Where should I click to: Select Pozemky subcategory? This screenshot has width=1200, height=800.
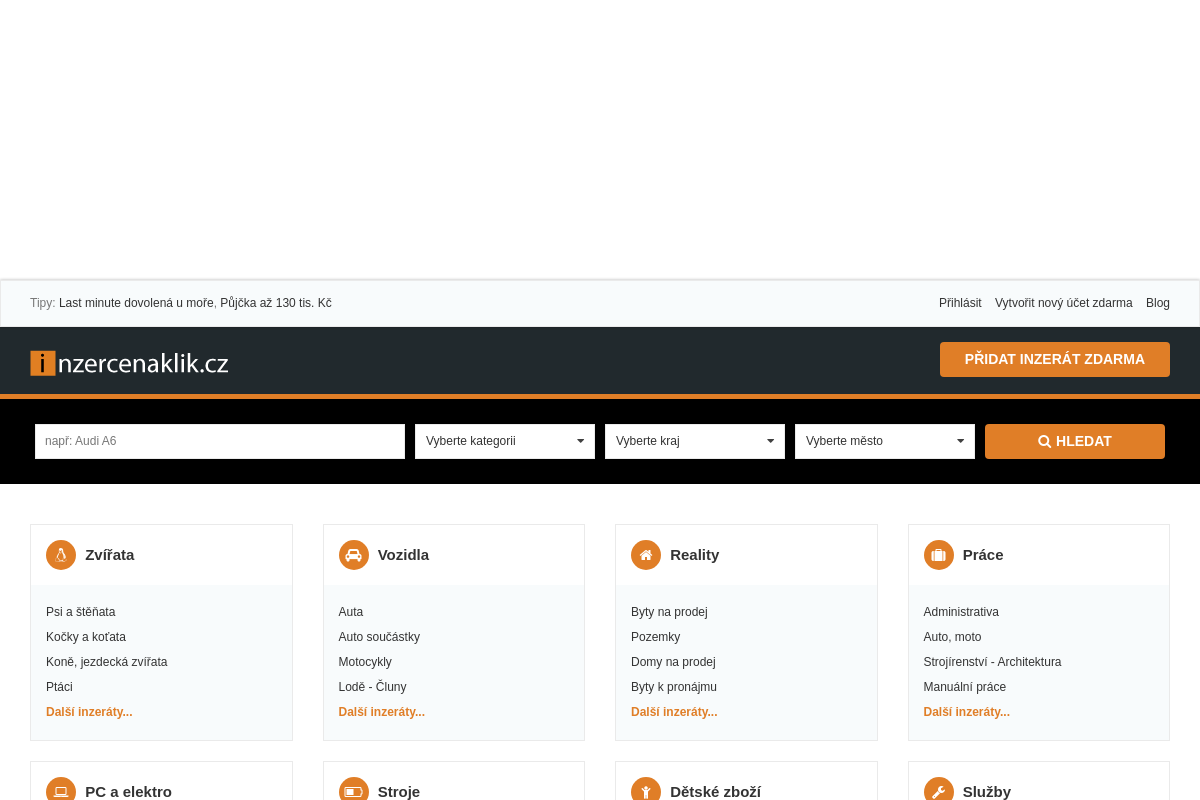tap(656, 637)
